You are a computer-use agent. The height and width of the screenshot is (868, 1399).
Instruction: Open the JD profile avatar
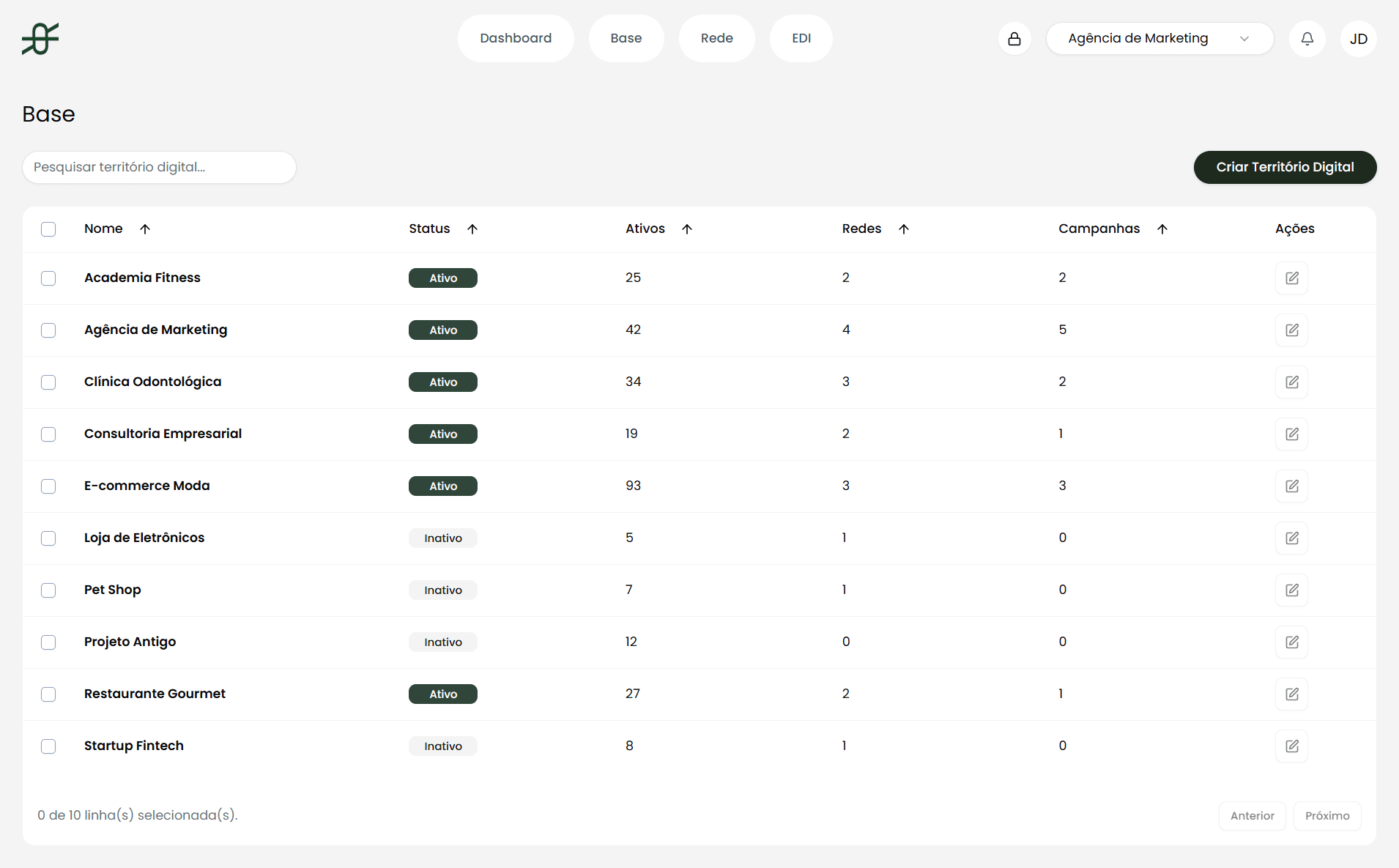[1359, 38]
